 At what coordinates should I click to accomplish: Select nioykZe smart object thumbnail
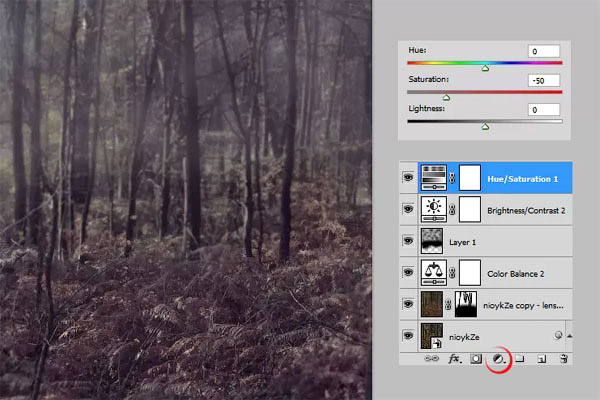(x=432, y=336)
